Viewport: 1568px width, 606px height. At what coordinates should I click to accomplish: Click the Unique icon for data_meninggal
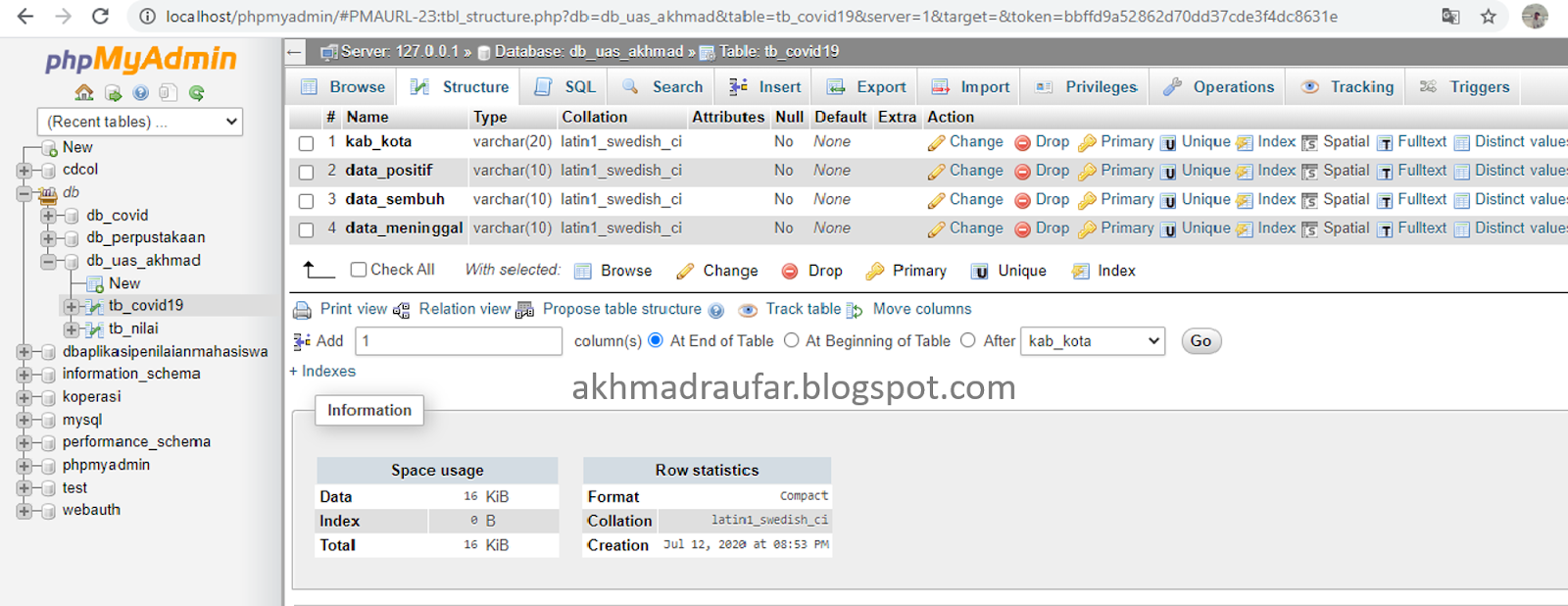coord(1168,229)
